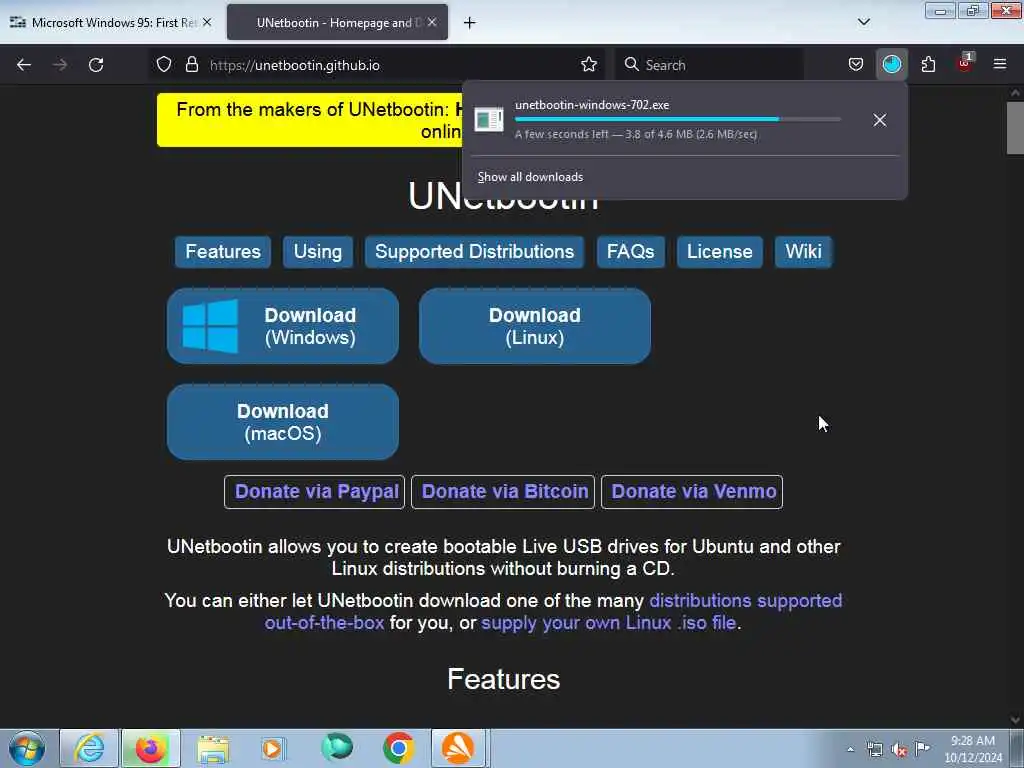Screen dimensions: 1024x768
Task: Click the orange Avast taskbar icon
Action: pyautogui.click(x=458, y=748)
